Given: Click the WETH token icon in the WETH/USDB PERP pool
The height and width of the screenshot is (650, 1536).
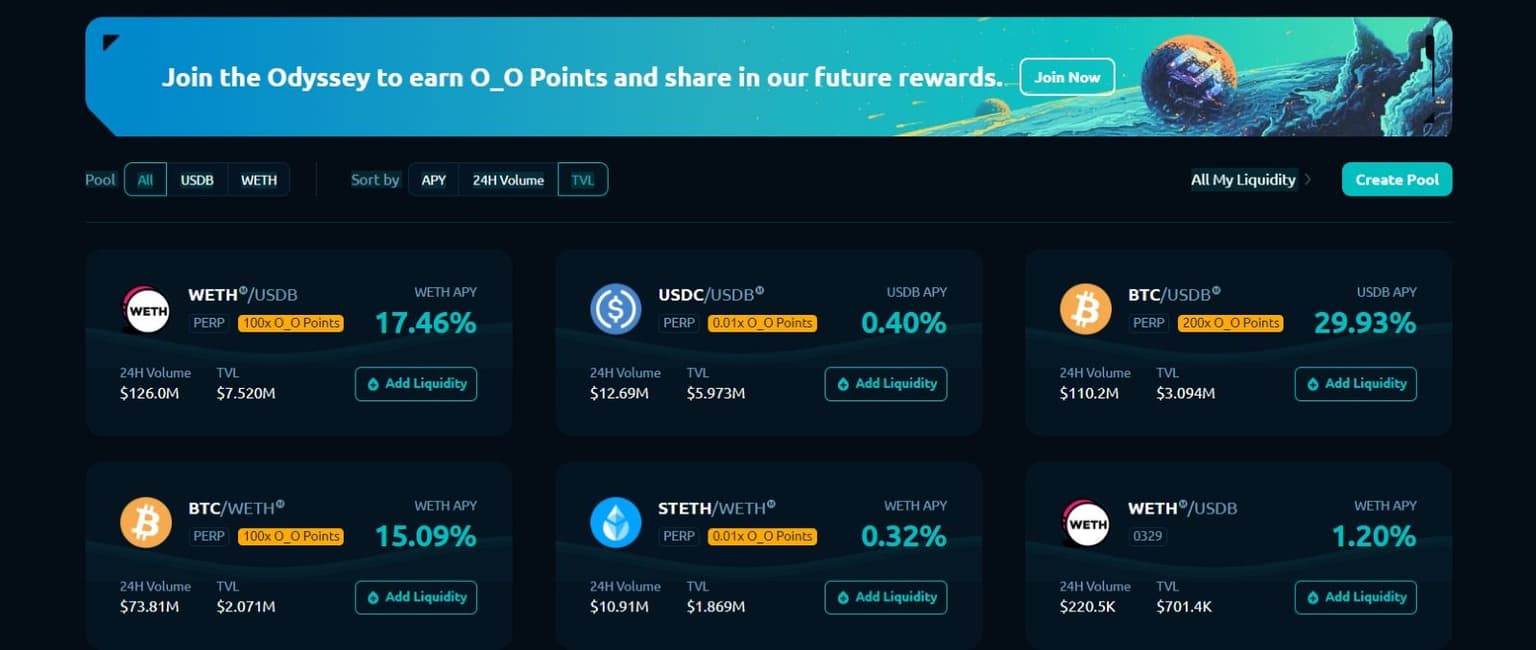Looking at the screenshot, I should [145, 309].
